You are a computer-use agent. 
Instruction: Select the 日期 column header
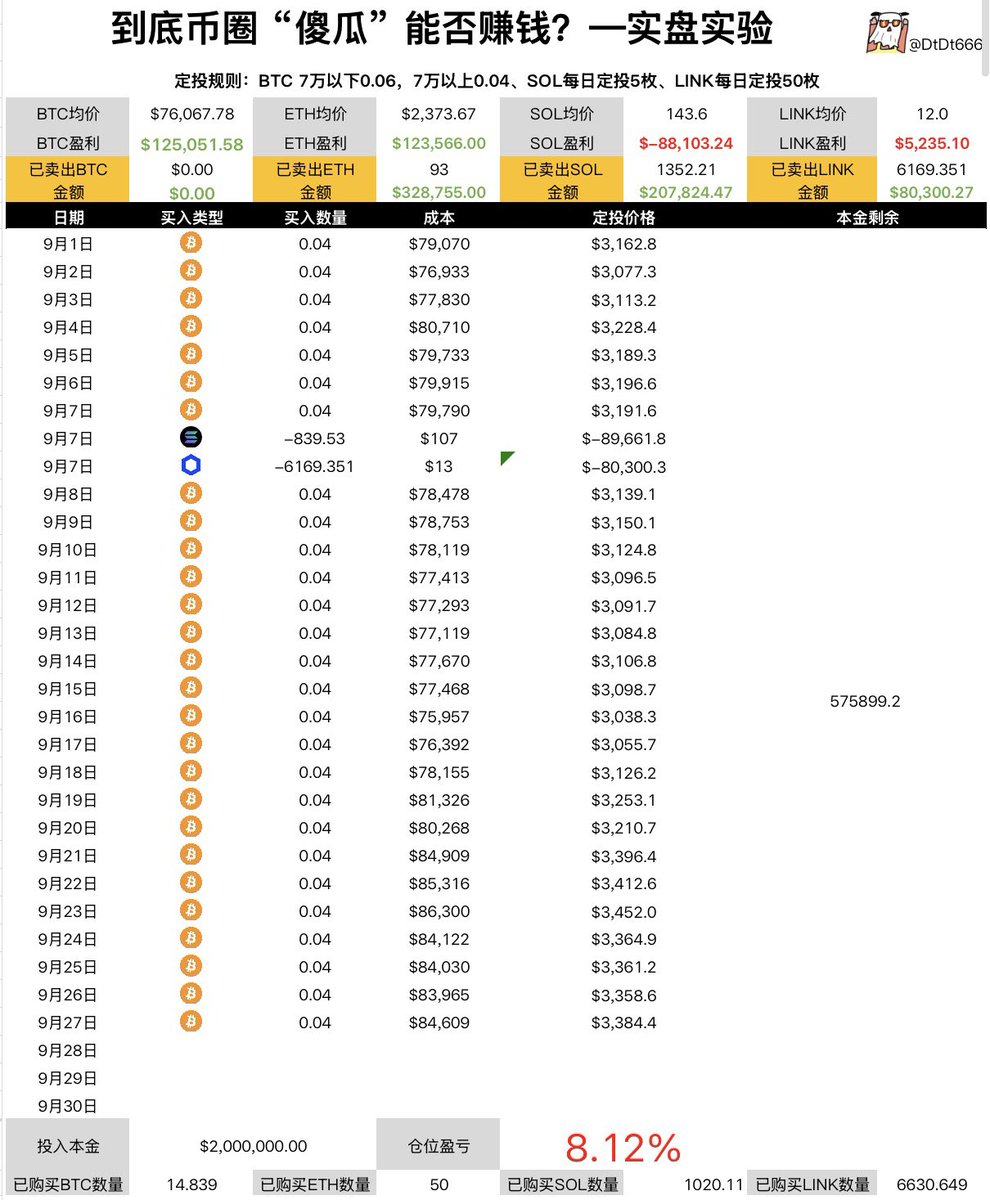click(70, 217)
